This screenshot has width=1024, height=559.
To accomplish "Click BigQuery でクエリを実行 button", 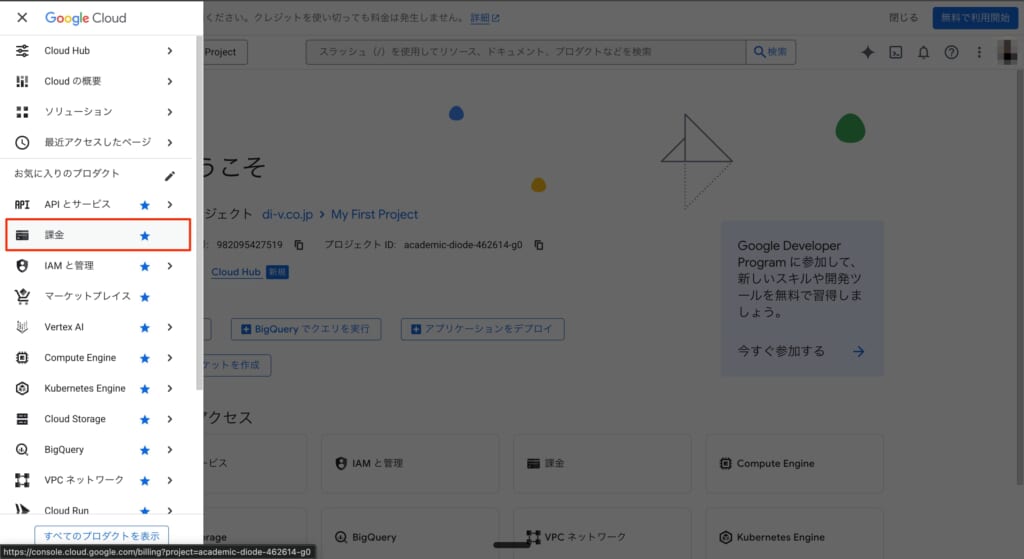I will point(306,329).
